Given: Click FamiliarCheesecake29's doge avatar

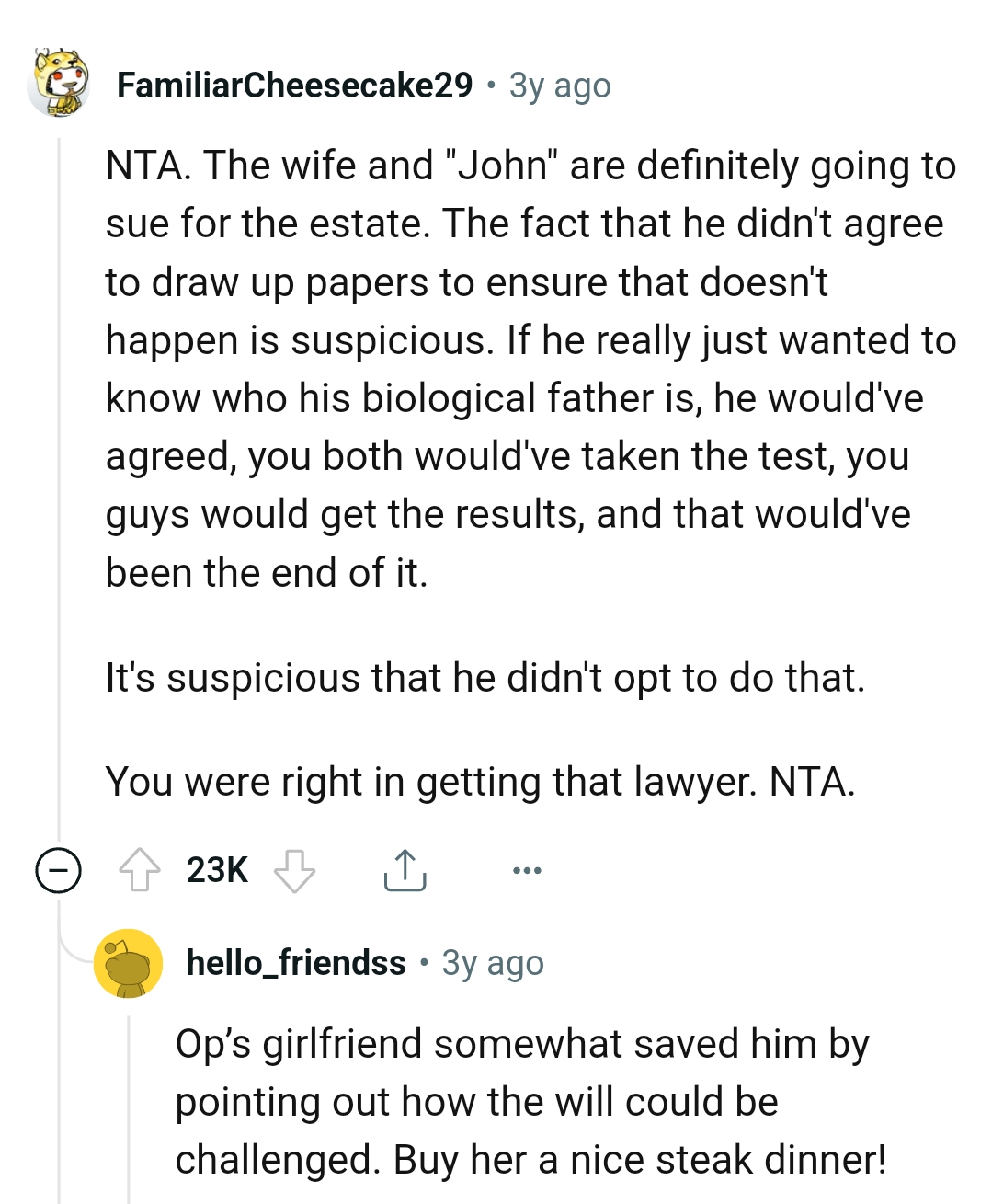Looking at the screenshot, I should tap(60, 86).
